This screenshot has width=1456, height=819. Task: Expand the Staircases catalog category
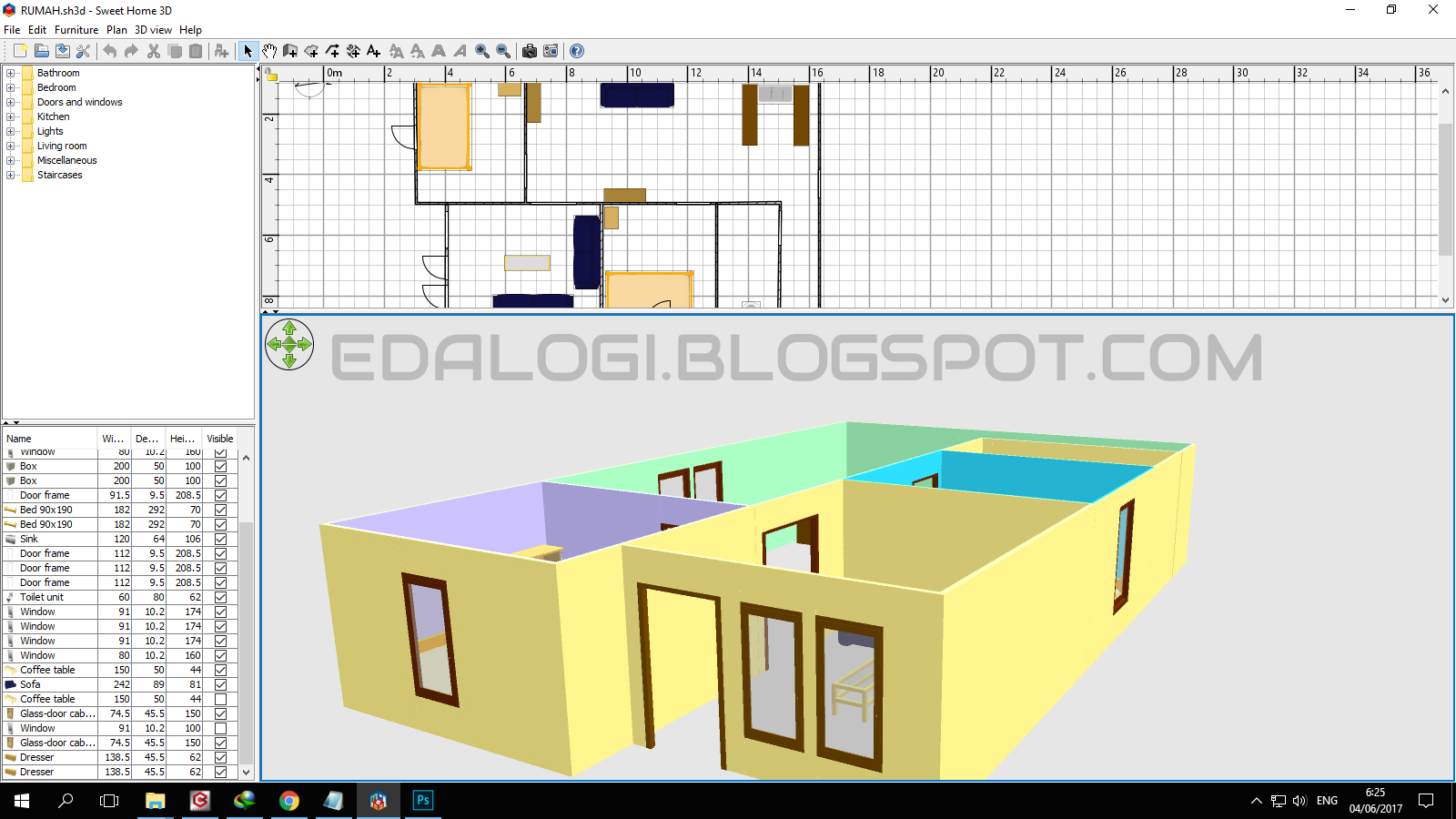point(10,175)
